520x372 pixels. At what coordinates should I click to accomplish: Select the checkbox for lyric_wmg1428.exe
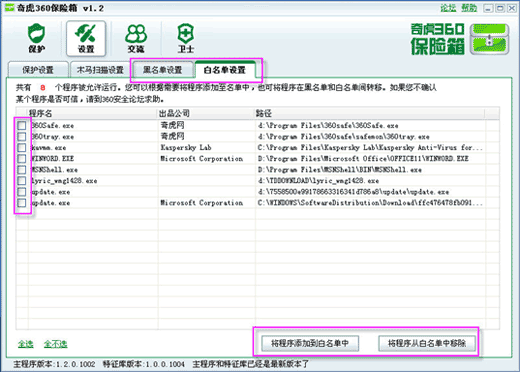pos(22,181)
